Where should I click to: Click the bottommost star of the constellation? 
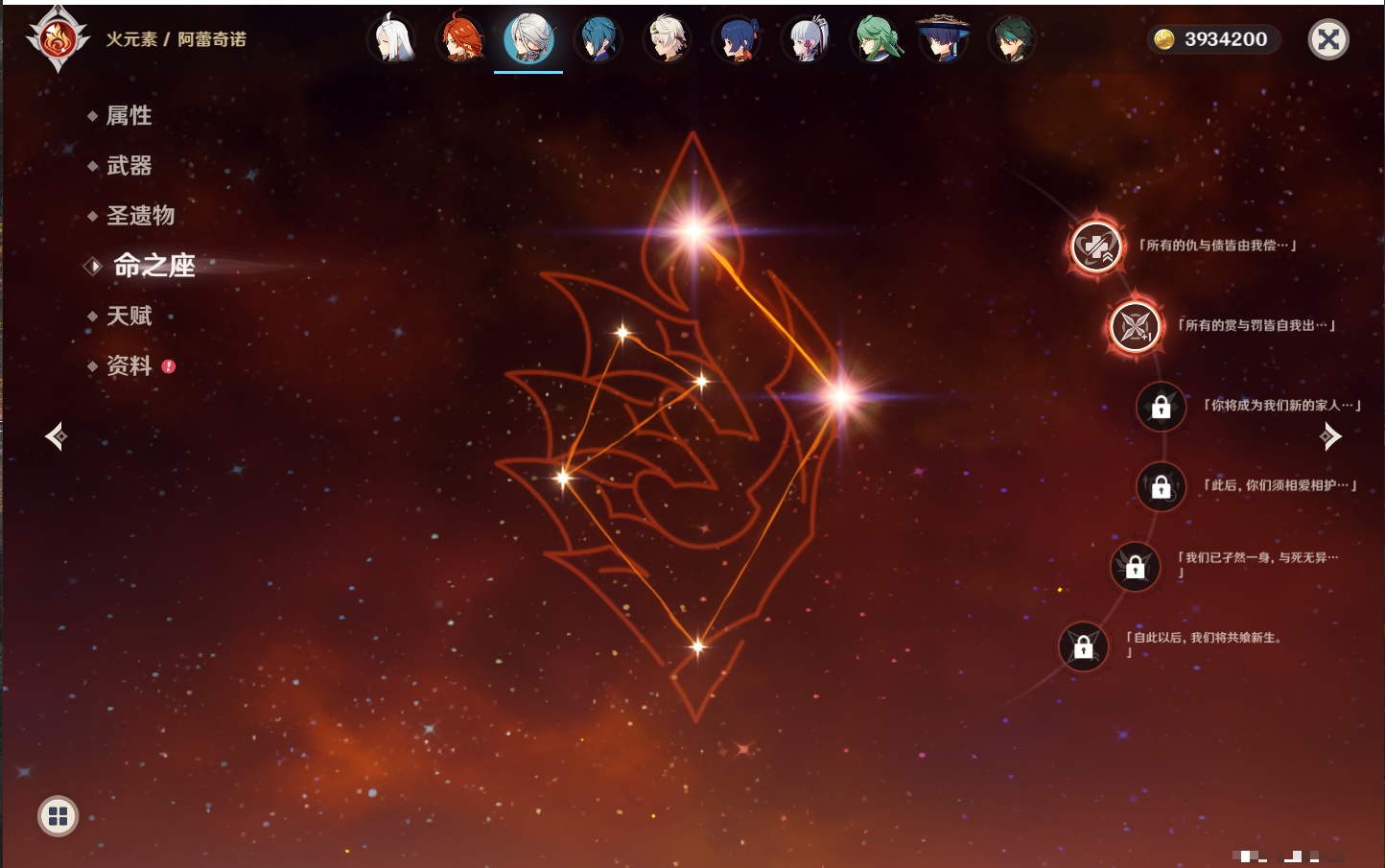[x=698, y=646]
